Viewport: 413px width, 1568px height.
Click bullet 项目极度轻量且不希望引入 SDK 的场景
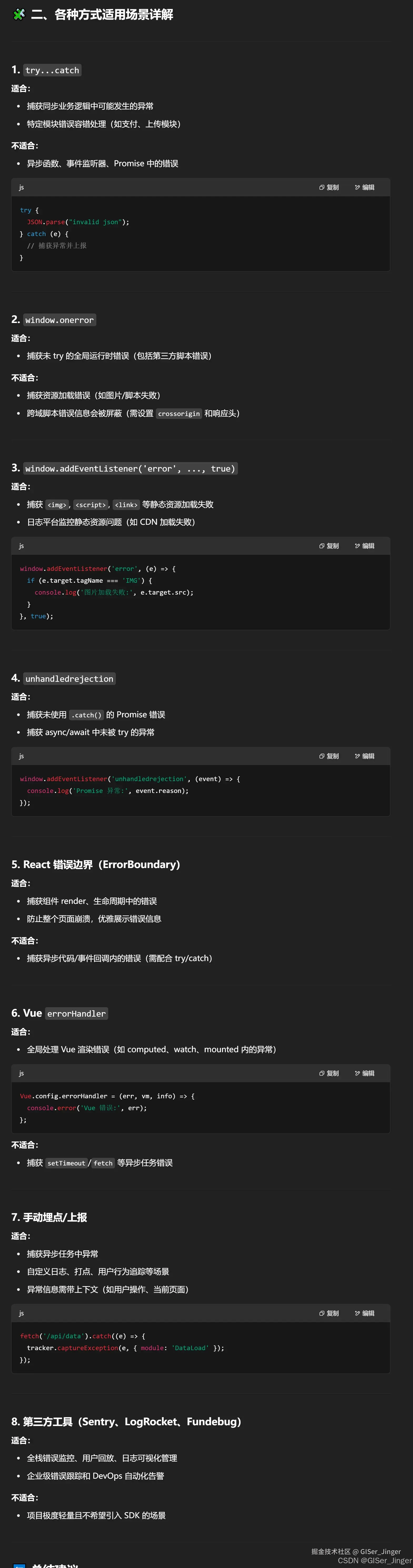click(96, 1516)
